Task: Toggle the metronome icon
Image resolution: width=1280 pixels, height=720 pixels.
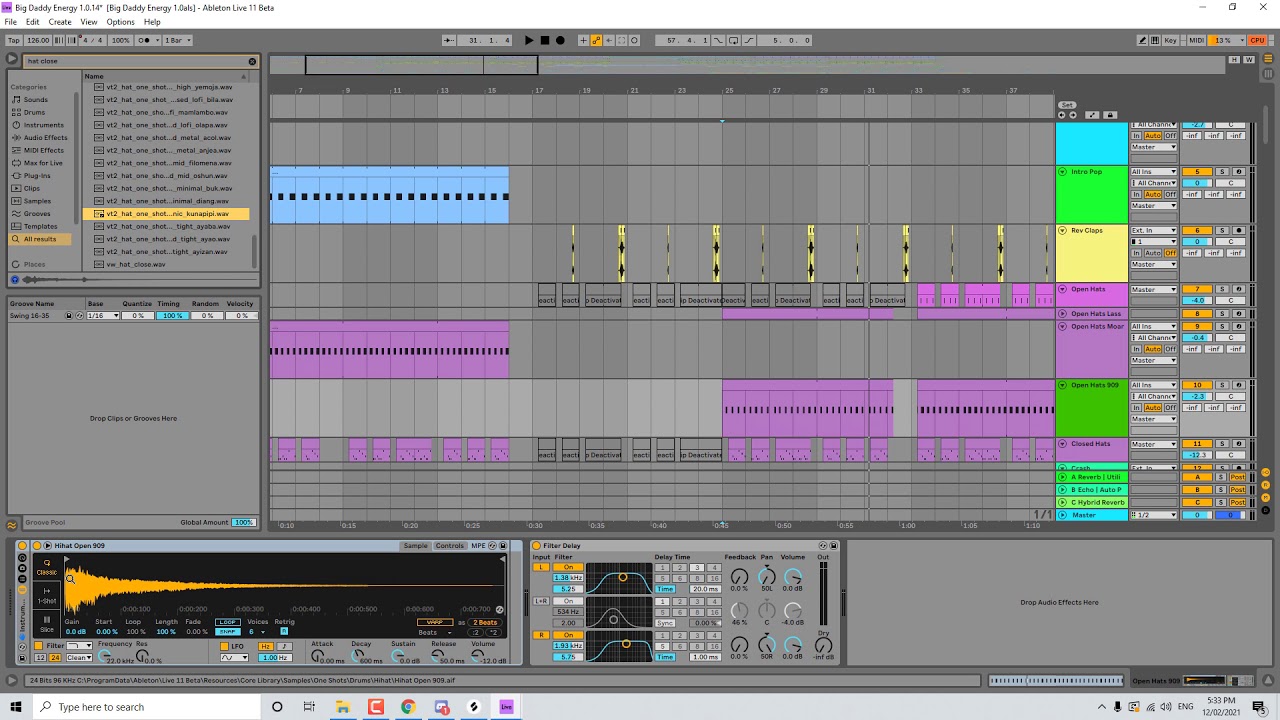Action: click(x=147, y=40)
